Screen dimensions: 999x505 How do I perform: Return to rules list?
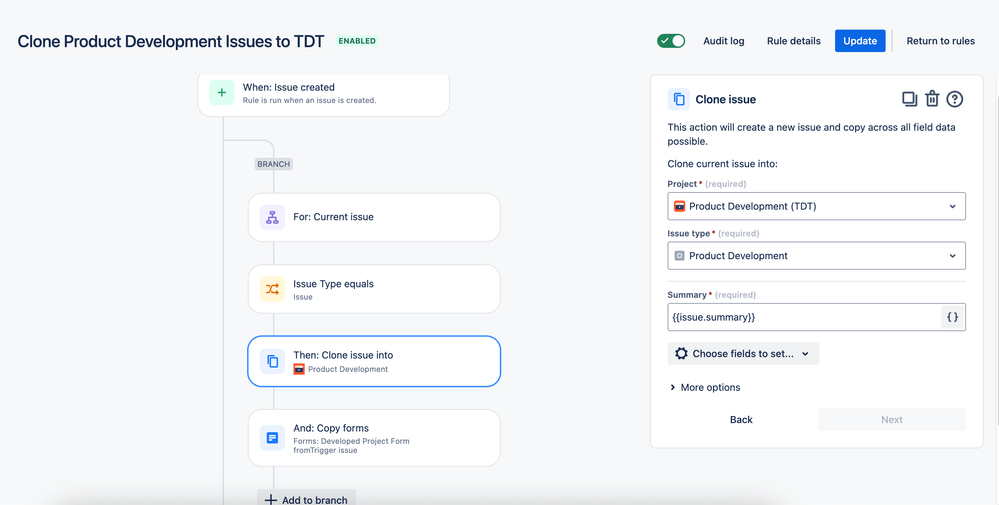pos(940,41)
